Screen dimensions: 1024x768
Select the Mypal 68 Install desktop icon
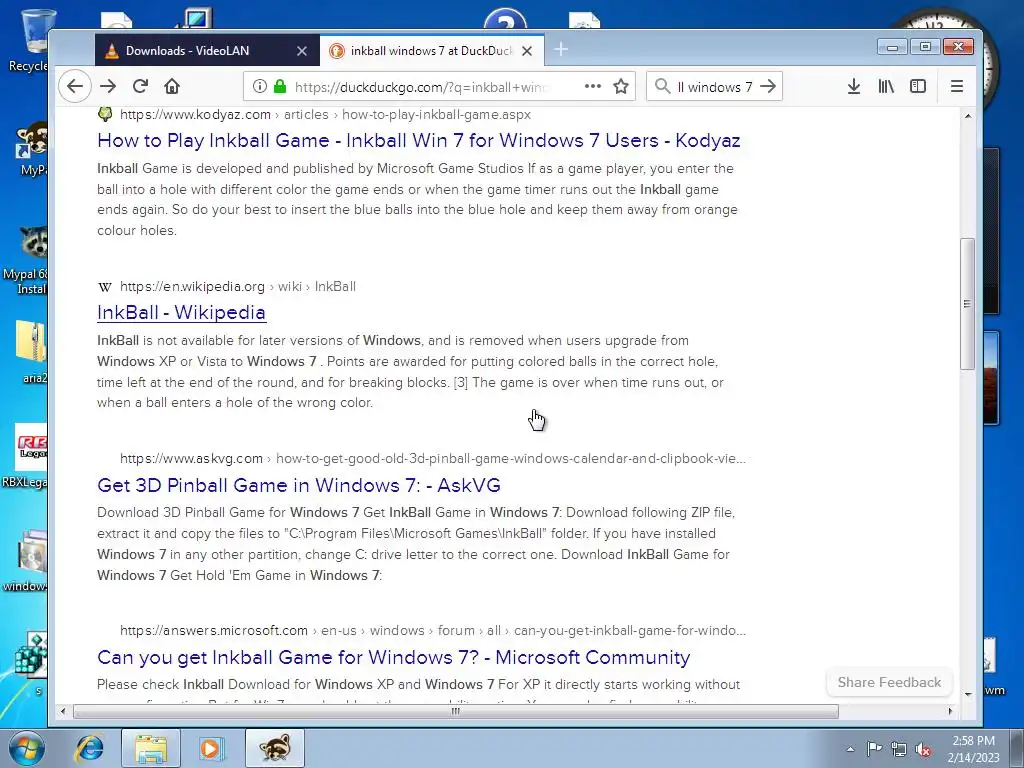click(26, 261)
